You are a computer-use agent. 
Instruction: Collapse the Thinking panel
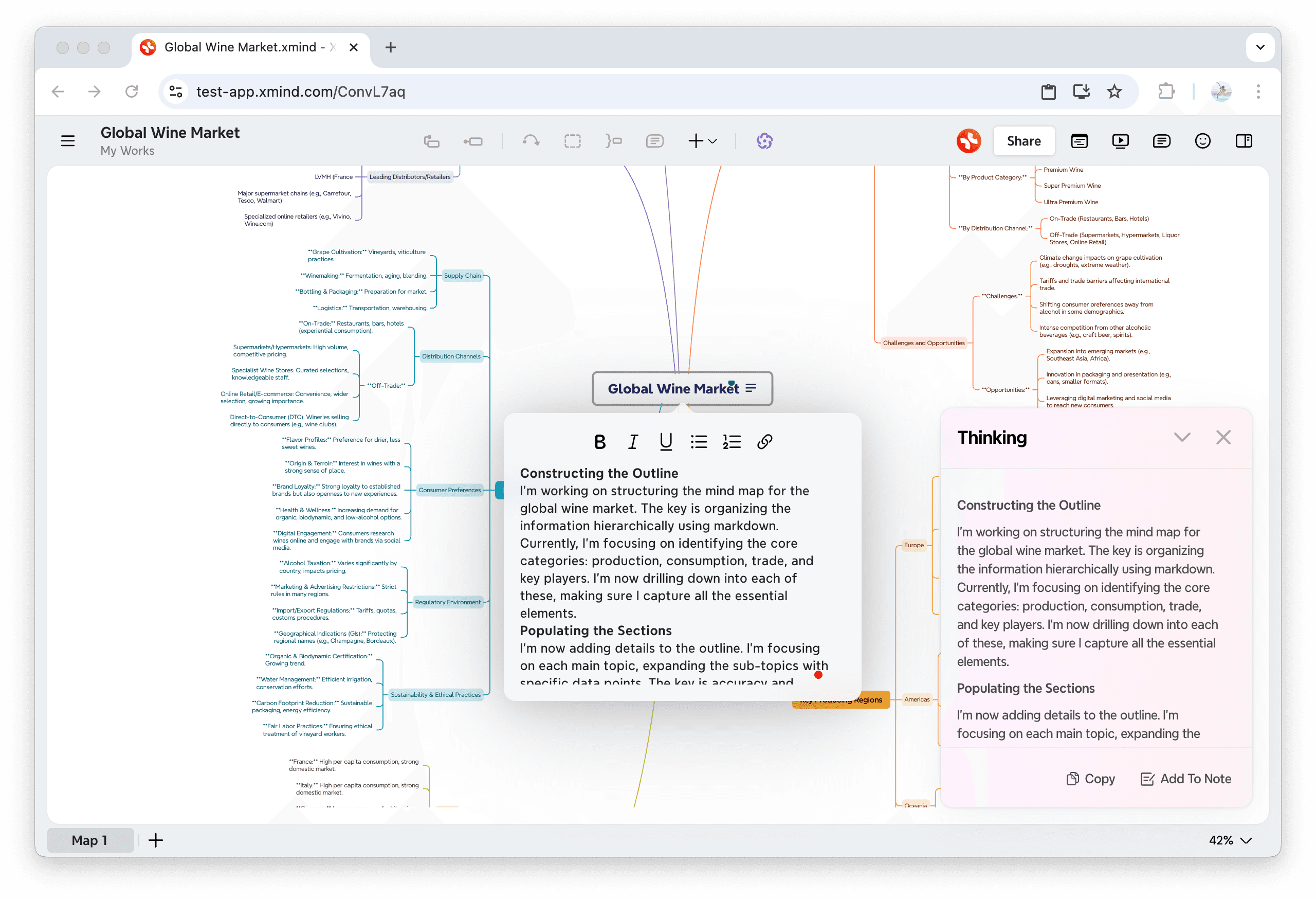tap(1182, 437)
